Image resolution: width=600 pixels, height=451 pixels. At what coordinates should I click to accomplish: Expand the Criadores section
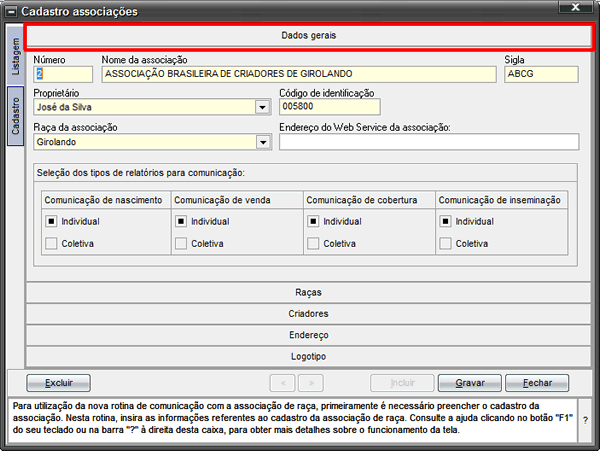[308, 314]
